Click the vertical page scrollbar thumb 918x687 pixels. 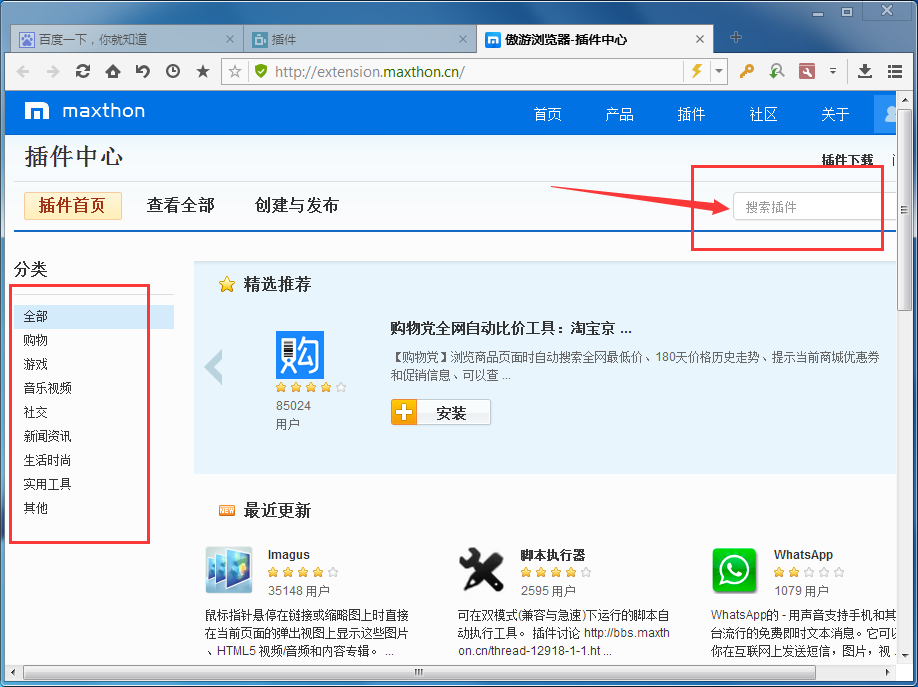(x=904, y=208)
